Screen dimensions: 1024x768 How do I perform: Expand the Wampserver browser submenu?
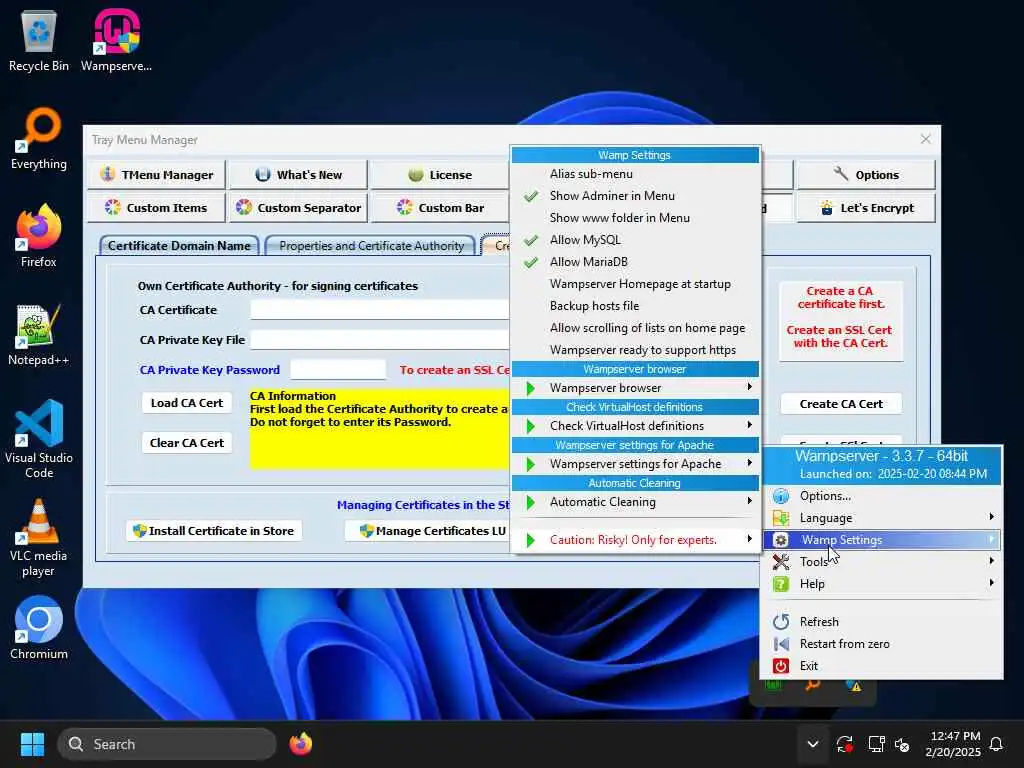(x=635, y=388)
